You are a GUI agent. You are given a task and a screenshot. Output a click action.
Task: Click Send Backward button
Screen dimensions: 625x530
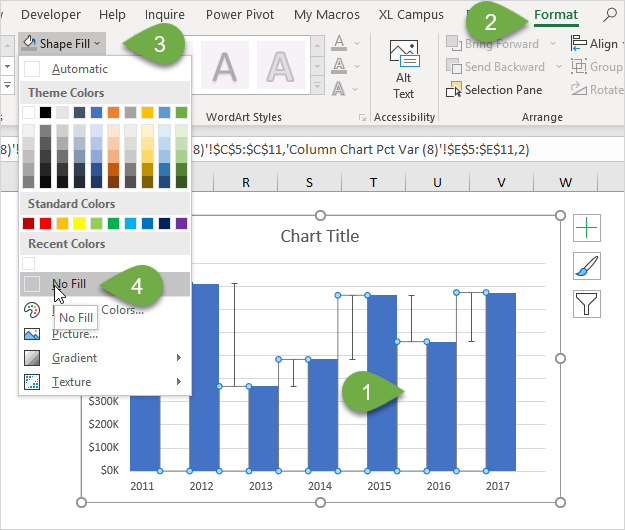(495, 67)
